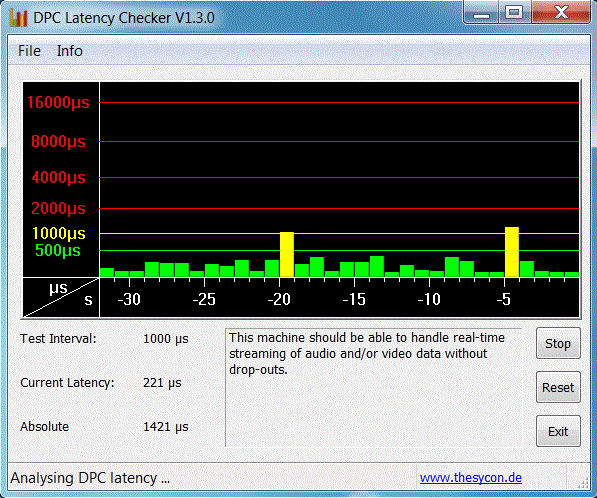Click the -30 time axis label
The height and width of the screenshot is (498, 597).
[x=129, y=299]
